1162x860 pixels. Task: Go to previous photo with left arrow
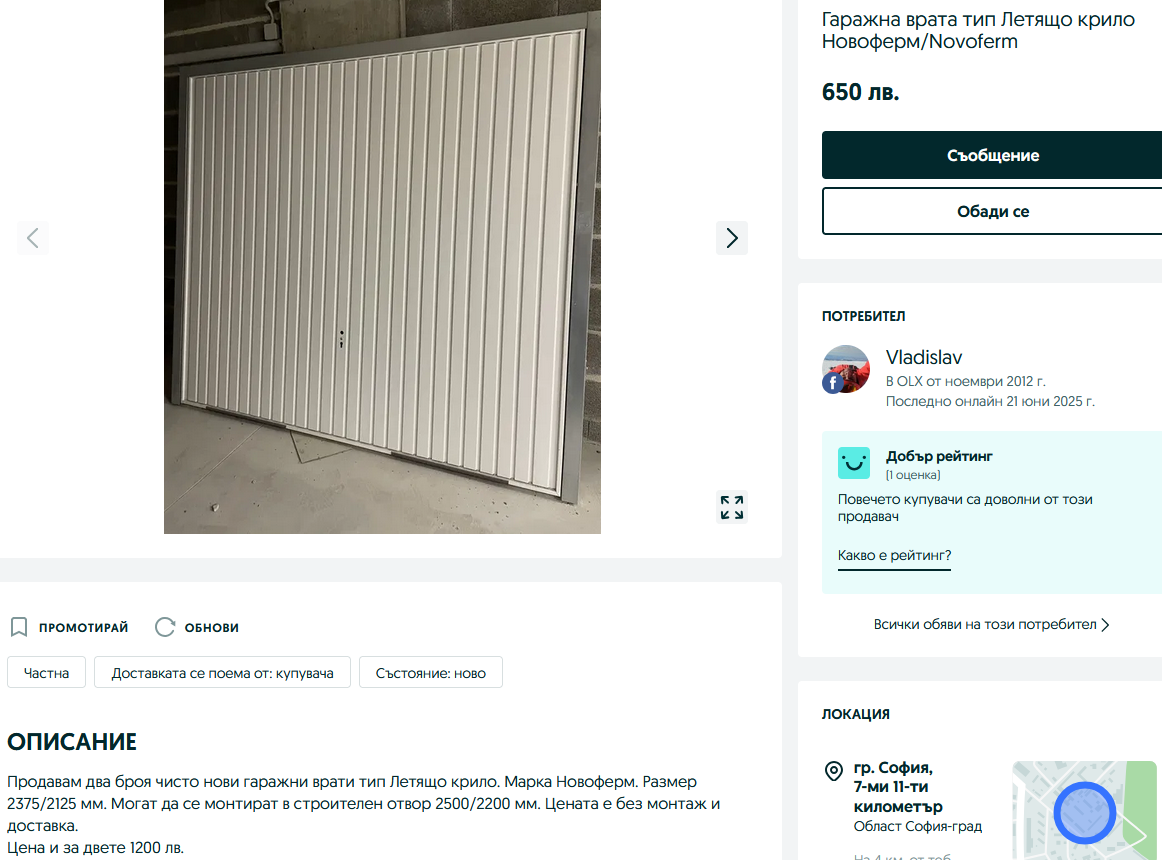33,238
